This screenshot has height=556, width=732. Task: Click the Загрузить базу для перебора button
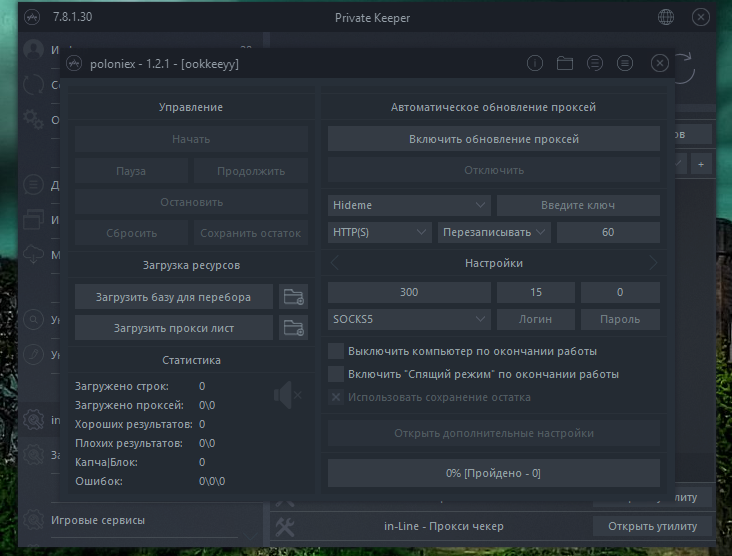click(x=173, y=297)
